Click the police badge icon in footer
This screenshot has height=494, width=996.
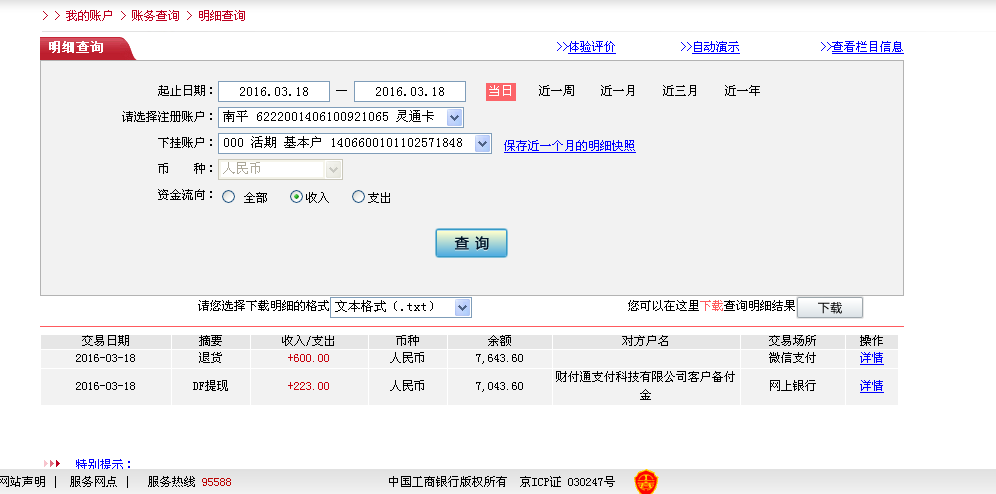(647, 482)
